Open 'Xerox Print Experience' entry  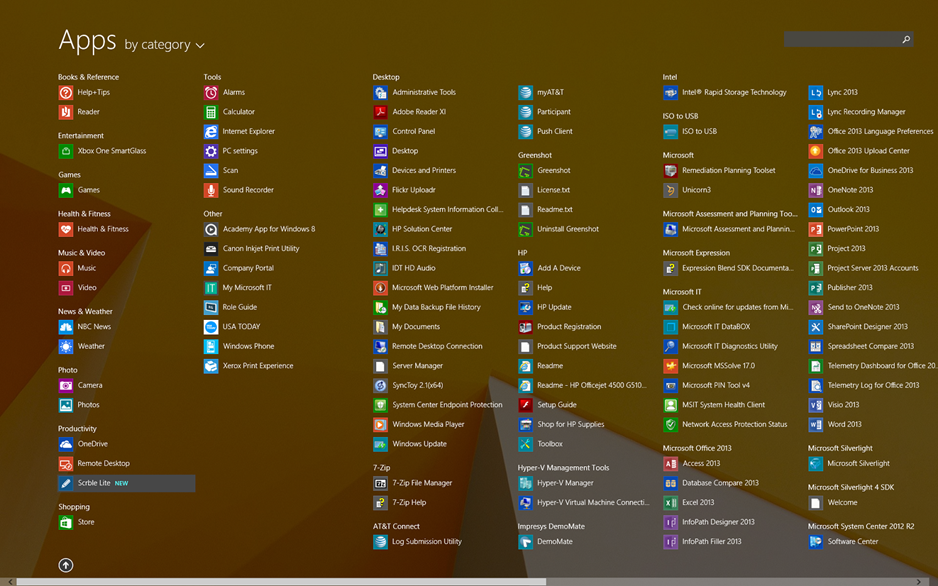click(x=249, y=366)
